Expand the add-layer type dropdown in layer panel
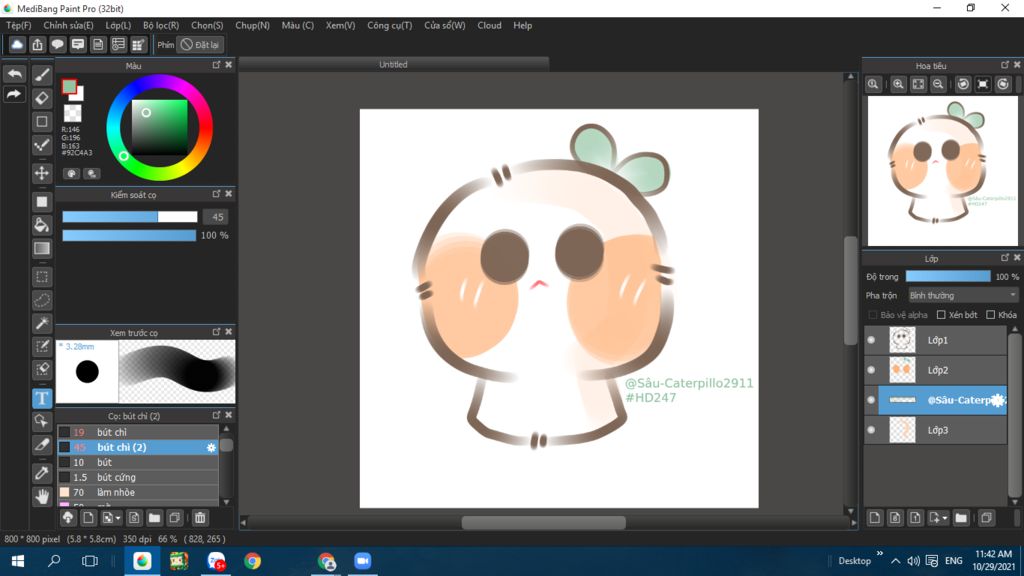Image resolution: width=1024 pixels, height=576 pixels. coord(945,519)
